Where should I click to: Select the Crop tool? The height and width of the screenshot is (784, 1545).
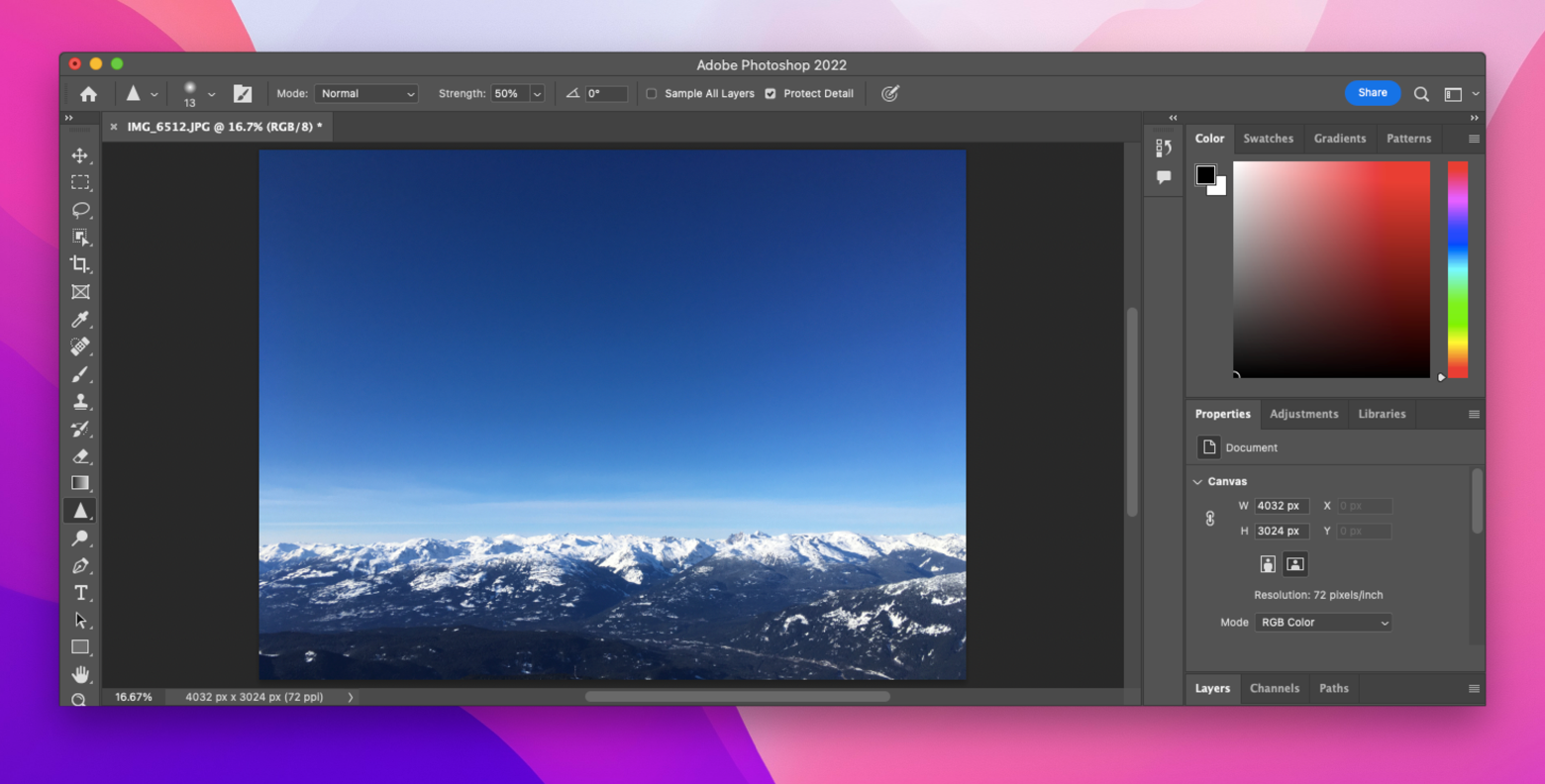(81, 264)
